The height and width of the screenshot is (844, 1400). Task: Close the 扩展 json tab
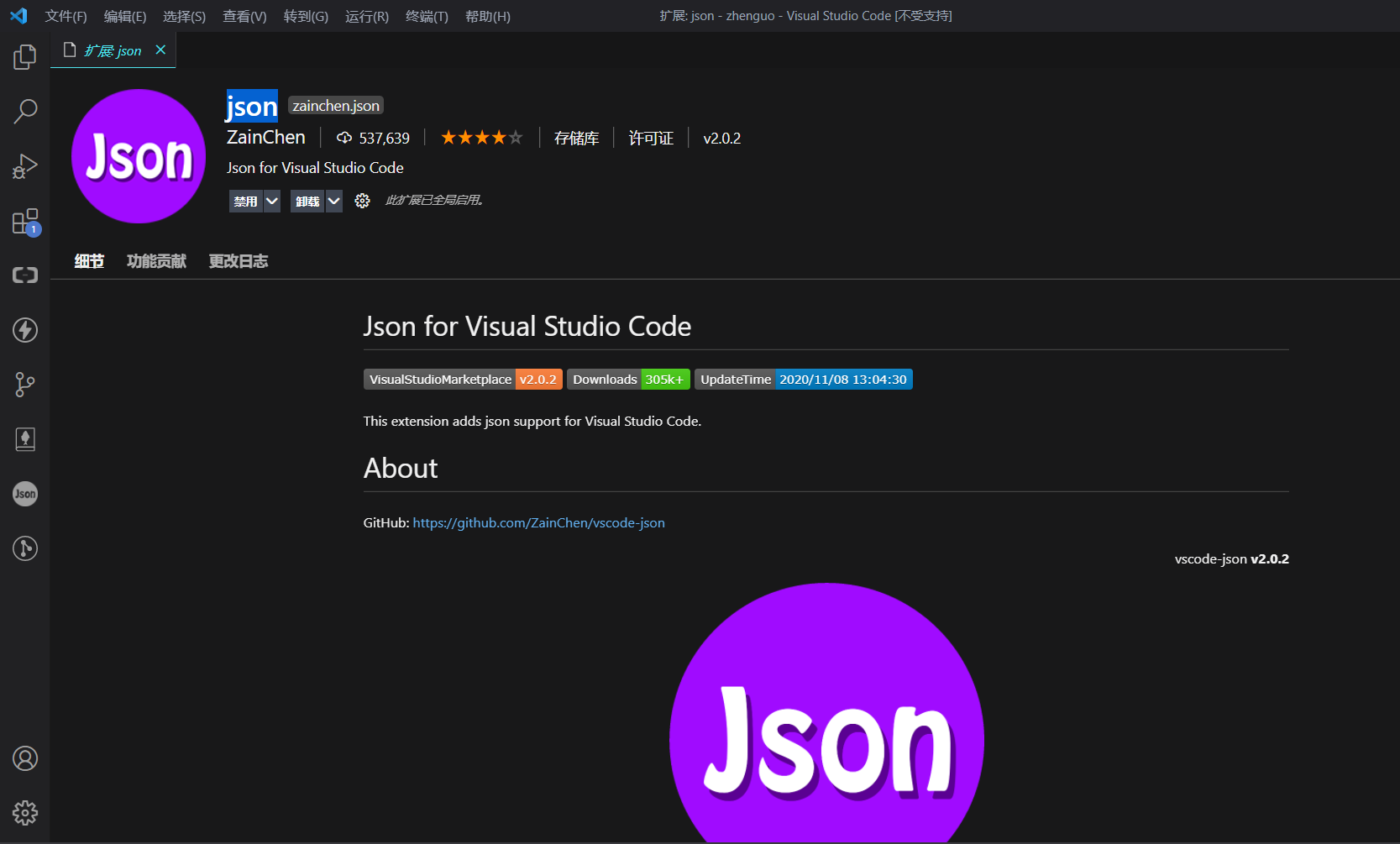point(160,50)
